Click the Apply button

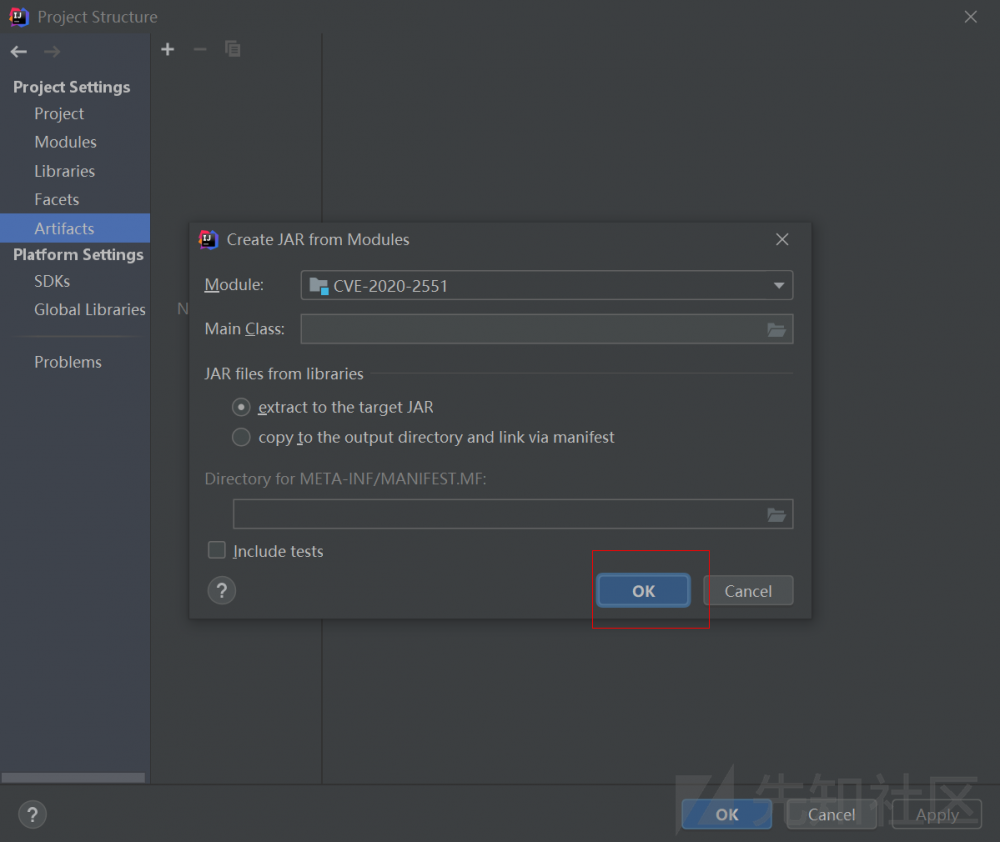(x=935, y=814)
